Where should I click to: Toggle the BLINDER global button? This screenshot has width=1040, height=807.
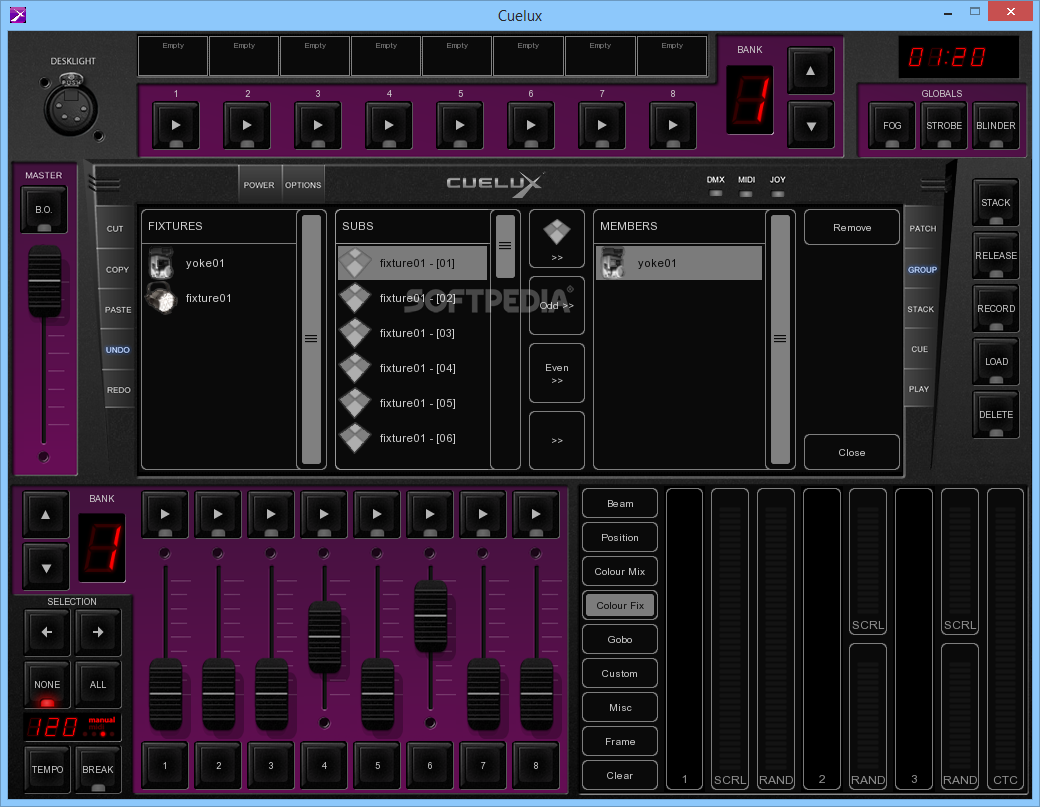pos(996,125)
